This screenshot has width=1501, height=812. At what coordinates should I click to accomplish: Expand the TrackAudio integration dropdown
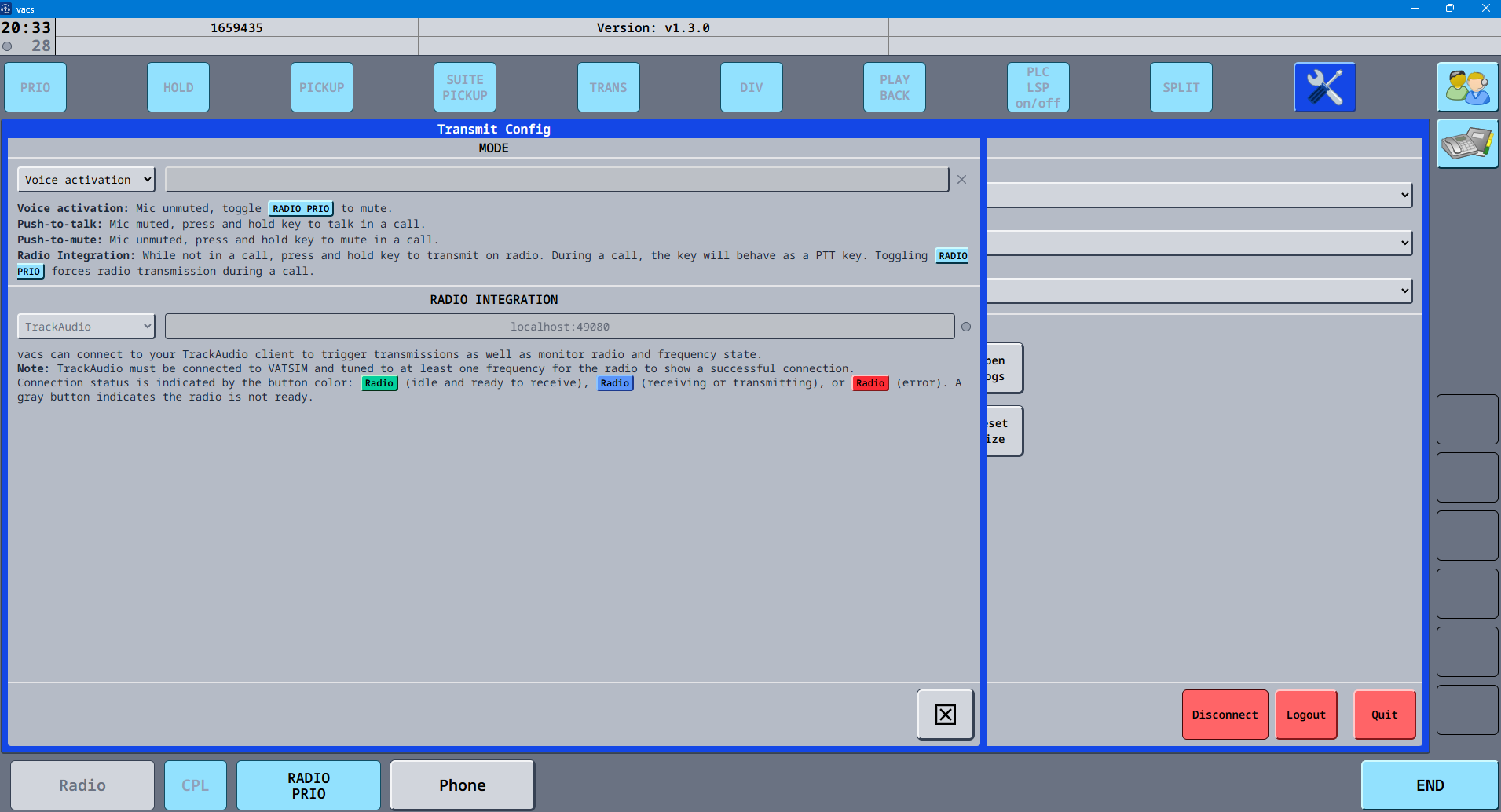point(86,327)
